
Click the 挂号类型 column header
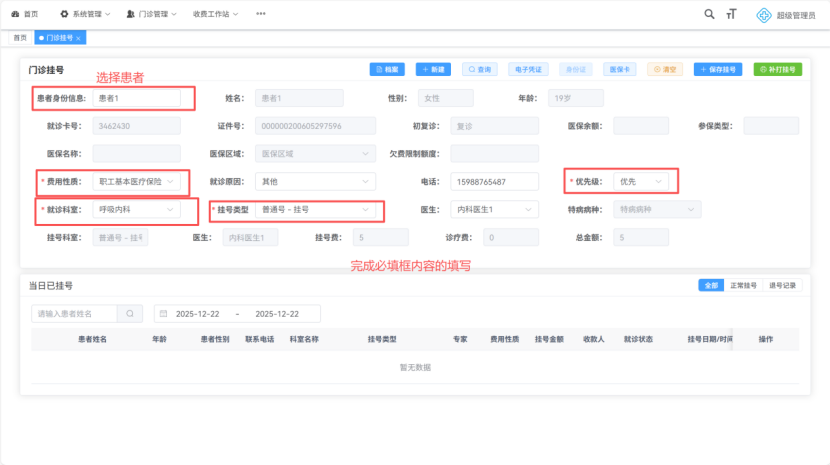click(382, 339)
